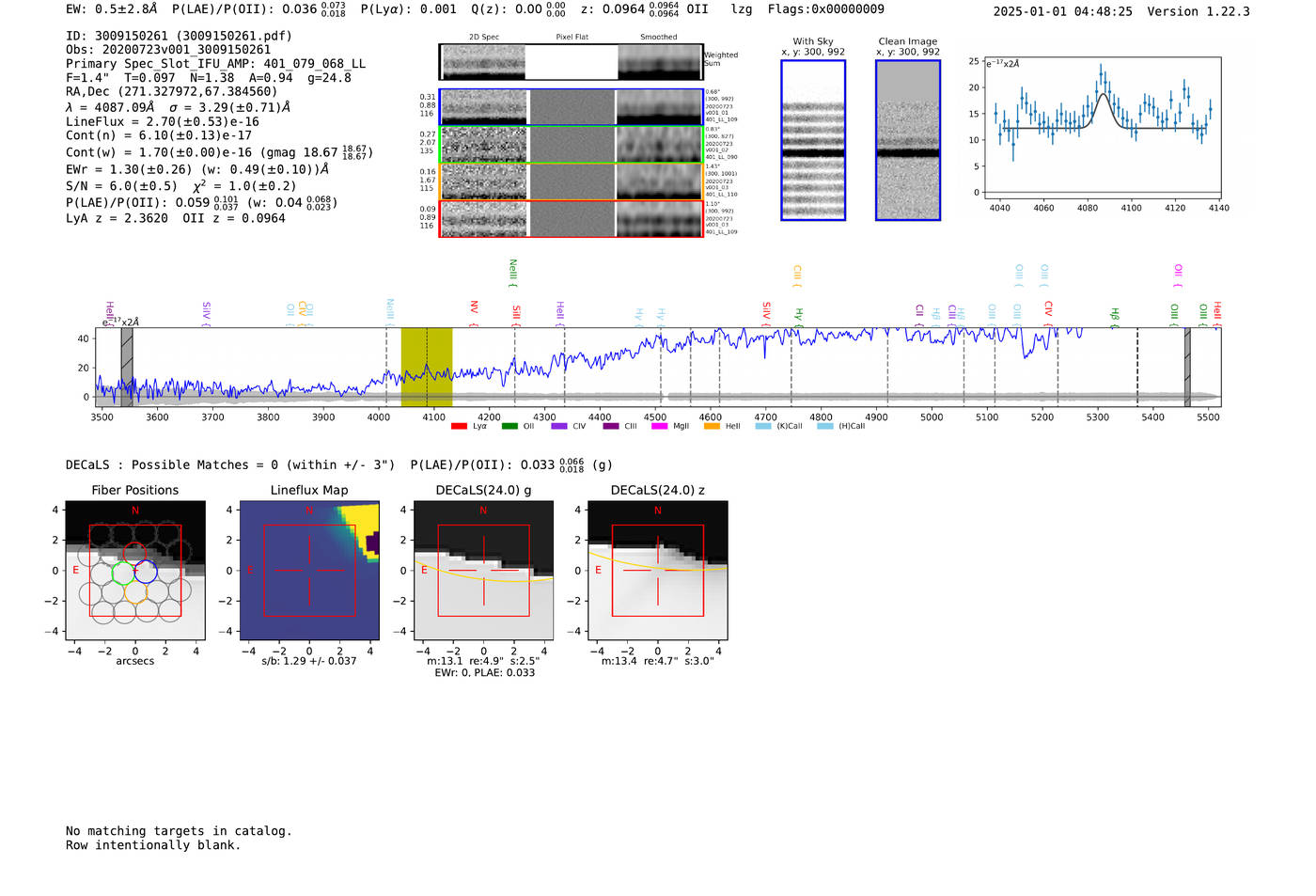View the DECaLS(24.0) g cutout image
Screen dimensions: 1316x896
pos(484,571)
